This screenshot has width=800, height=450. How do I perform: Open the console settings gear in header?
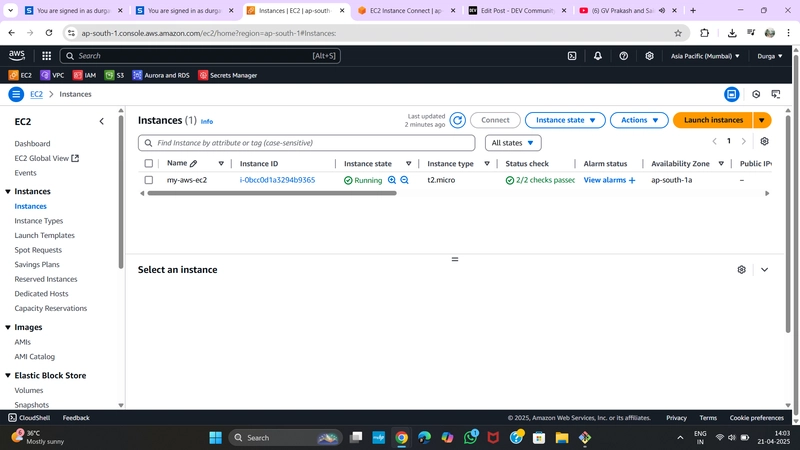pyautogui.click(x=649, y=56)
